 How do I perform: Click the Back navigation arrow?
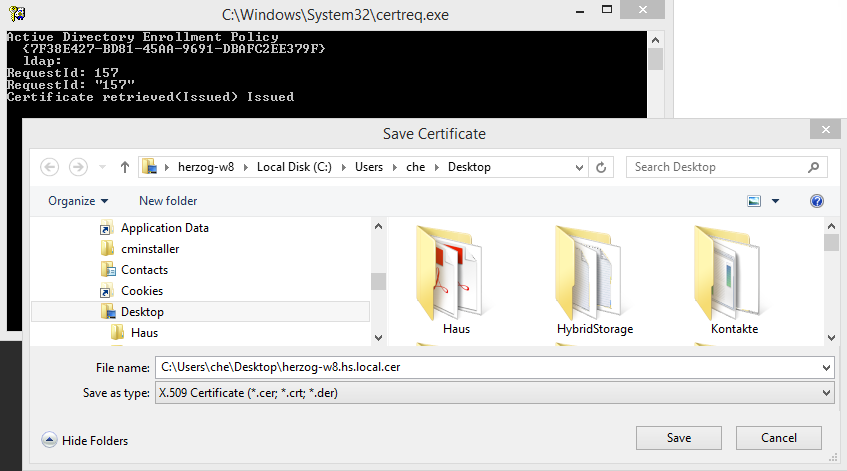50,167
